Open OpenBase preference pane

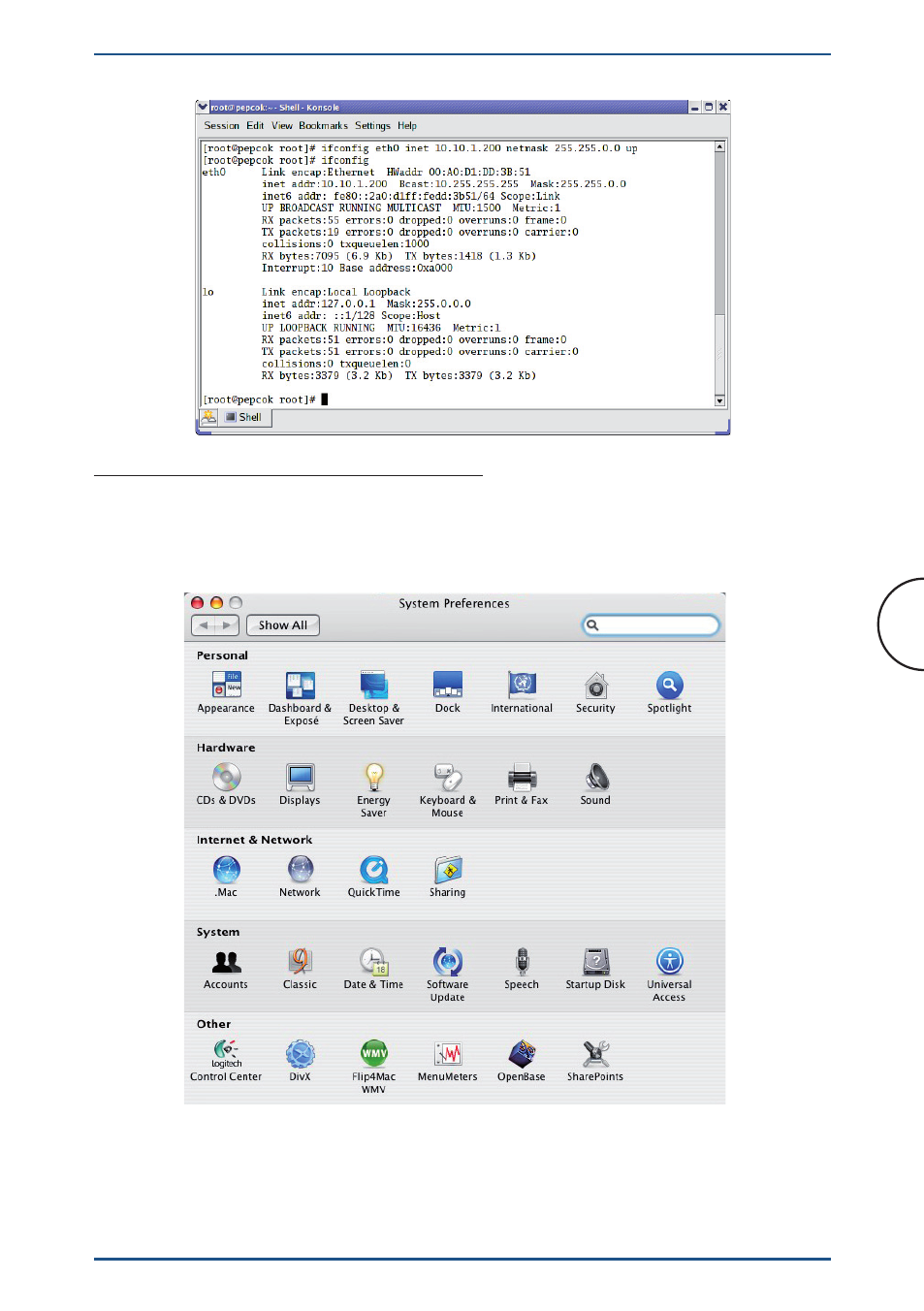pyautogui.click(x=522, y=1061)
